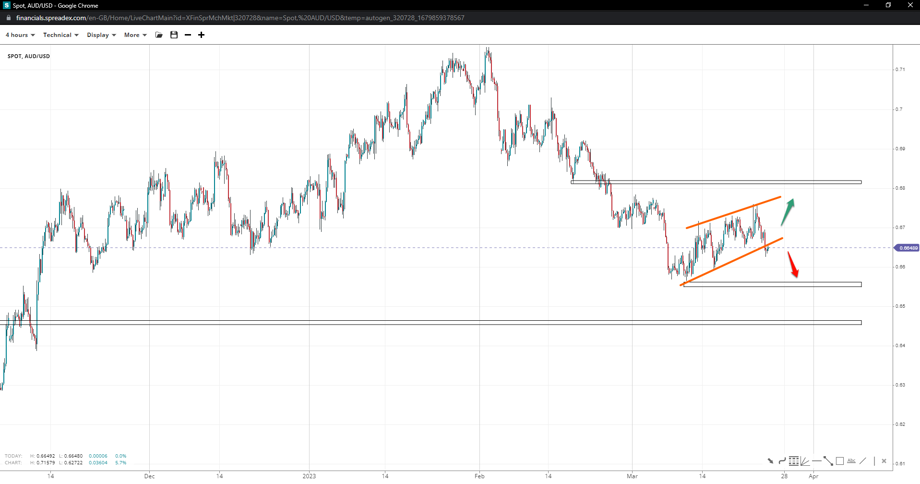Viewport: 920px width, 484px height.
Task: Pick the trend line segment tool
Action: [x=828, y=461]
